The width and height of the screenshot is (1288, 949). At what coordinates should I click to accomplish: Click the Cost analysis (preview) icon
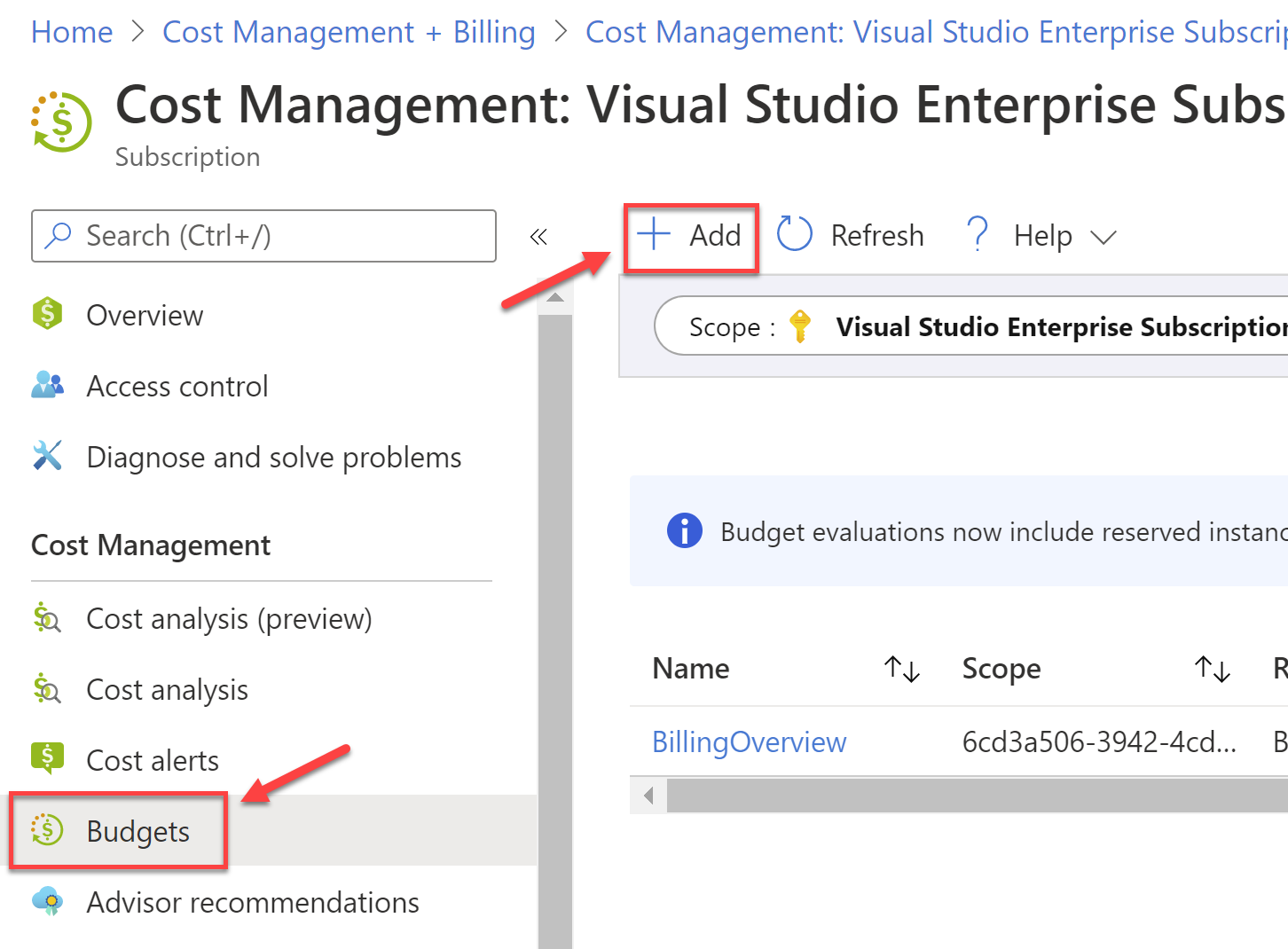[x=47, y=617]
